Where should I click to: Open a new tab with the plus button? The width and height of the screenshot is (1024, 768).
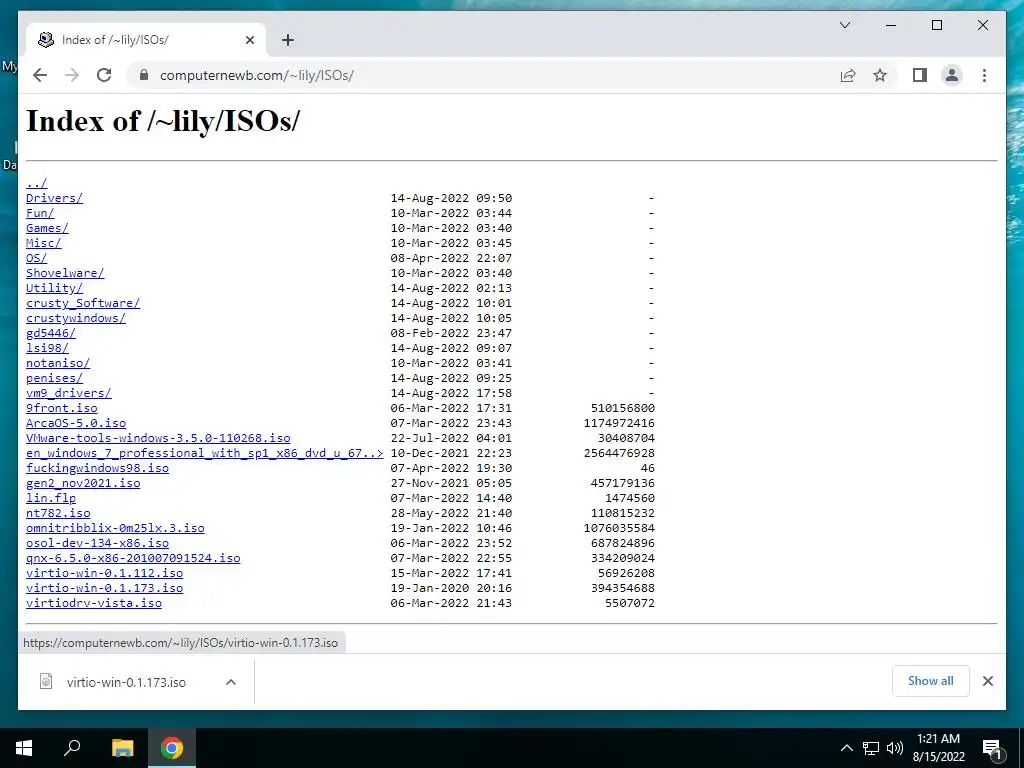[287, 40]
